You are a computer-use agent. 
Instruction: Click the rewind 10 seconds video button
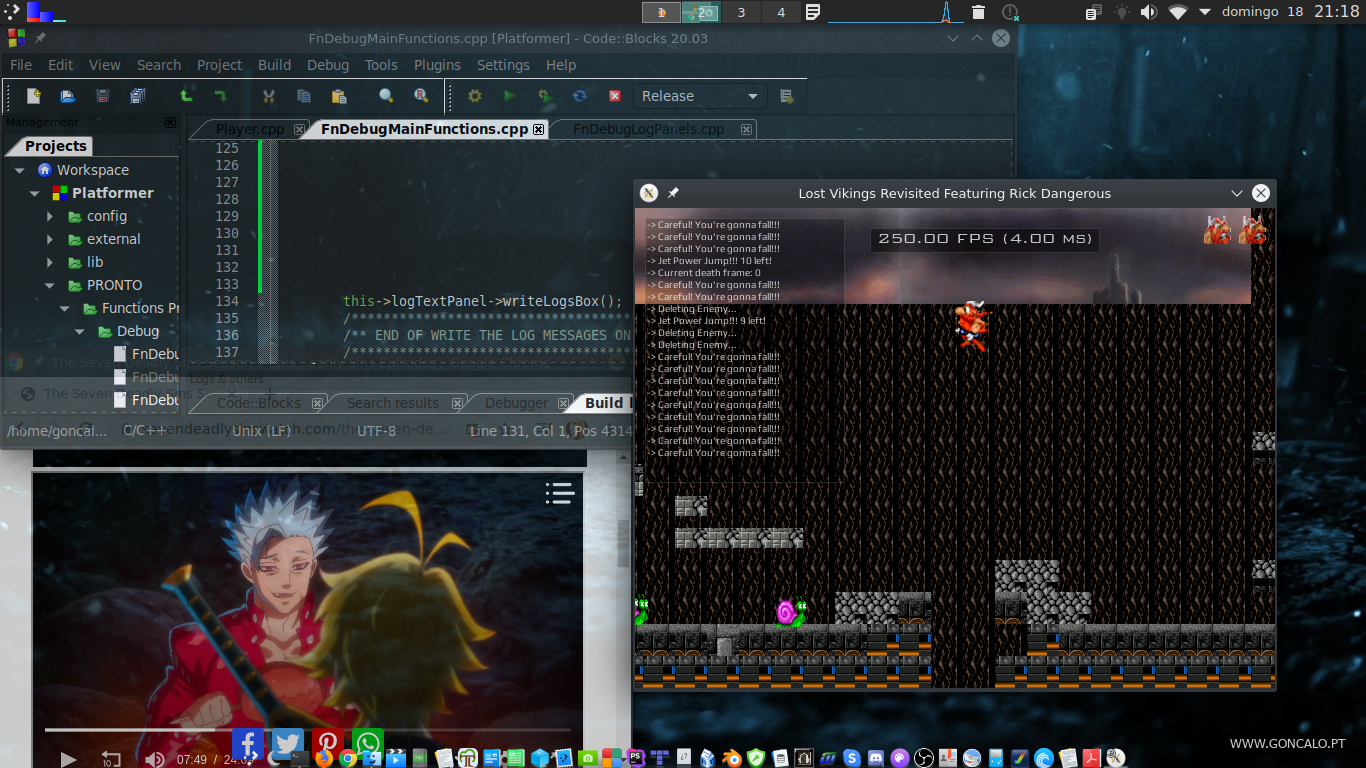(x=110, y=759)
